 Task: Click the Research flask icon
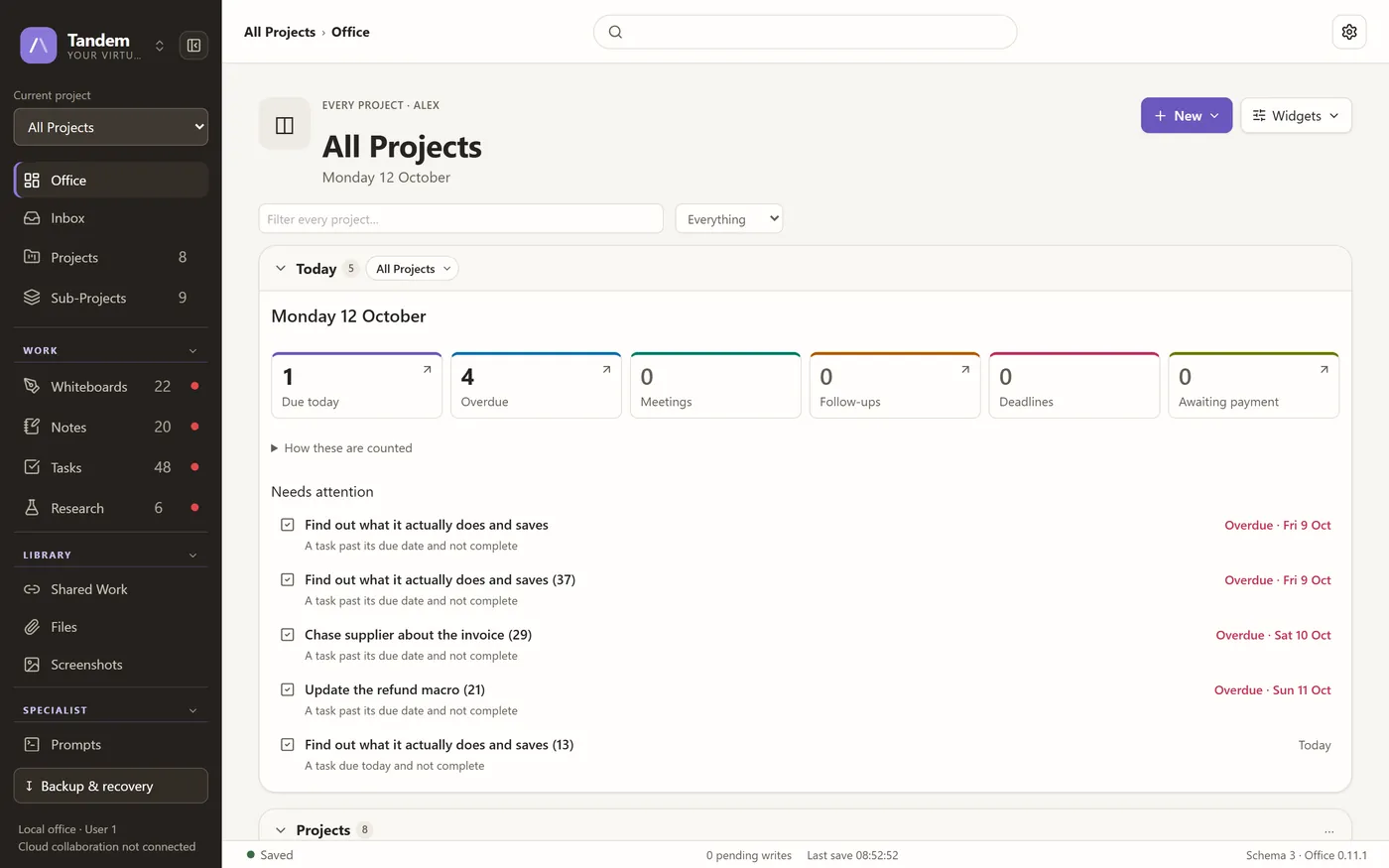click(x=32, y=508)
